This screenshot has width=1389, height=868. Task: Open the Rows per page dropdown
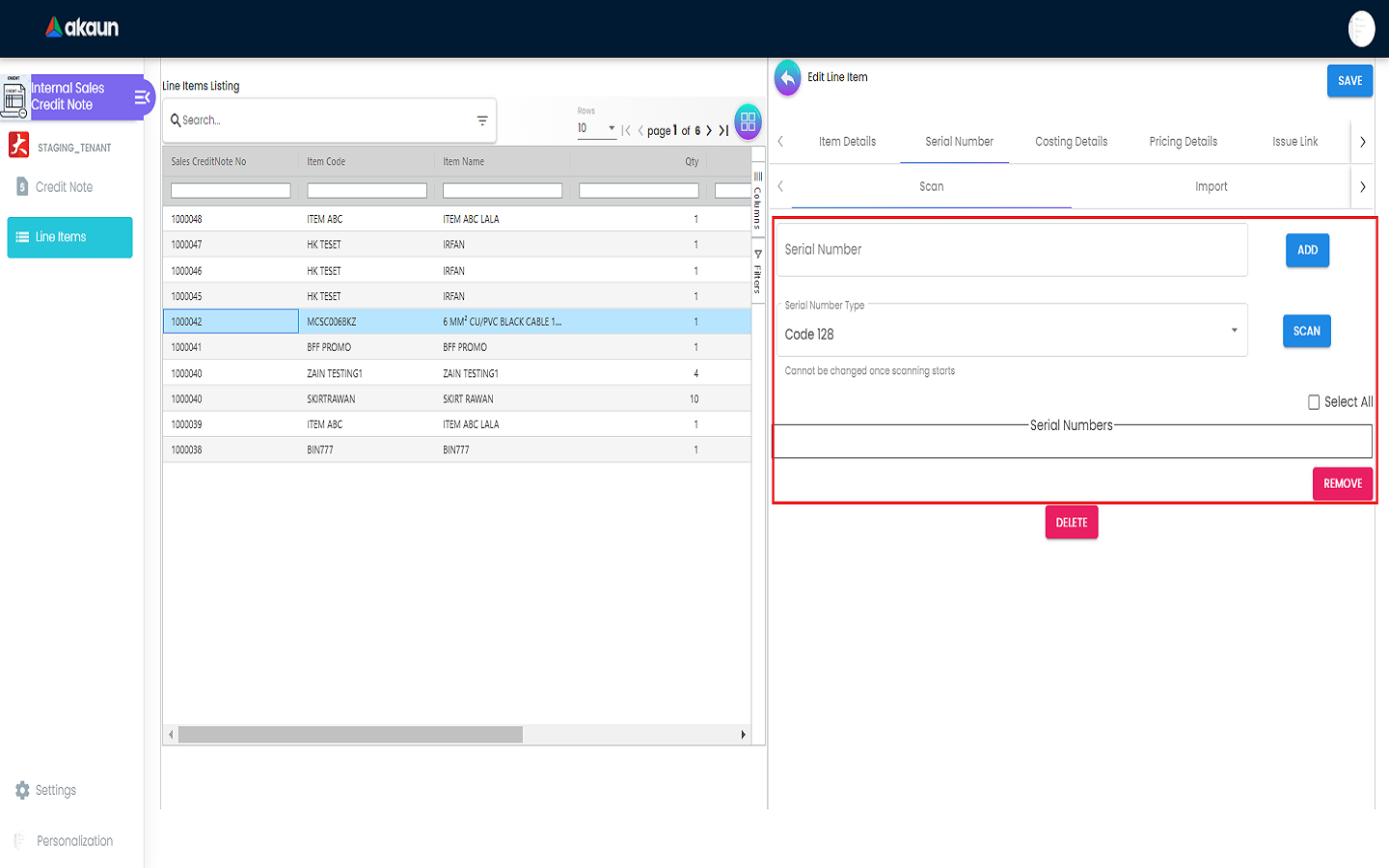596,128
